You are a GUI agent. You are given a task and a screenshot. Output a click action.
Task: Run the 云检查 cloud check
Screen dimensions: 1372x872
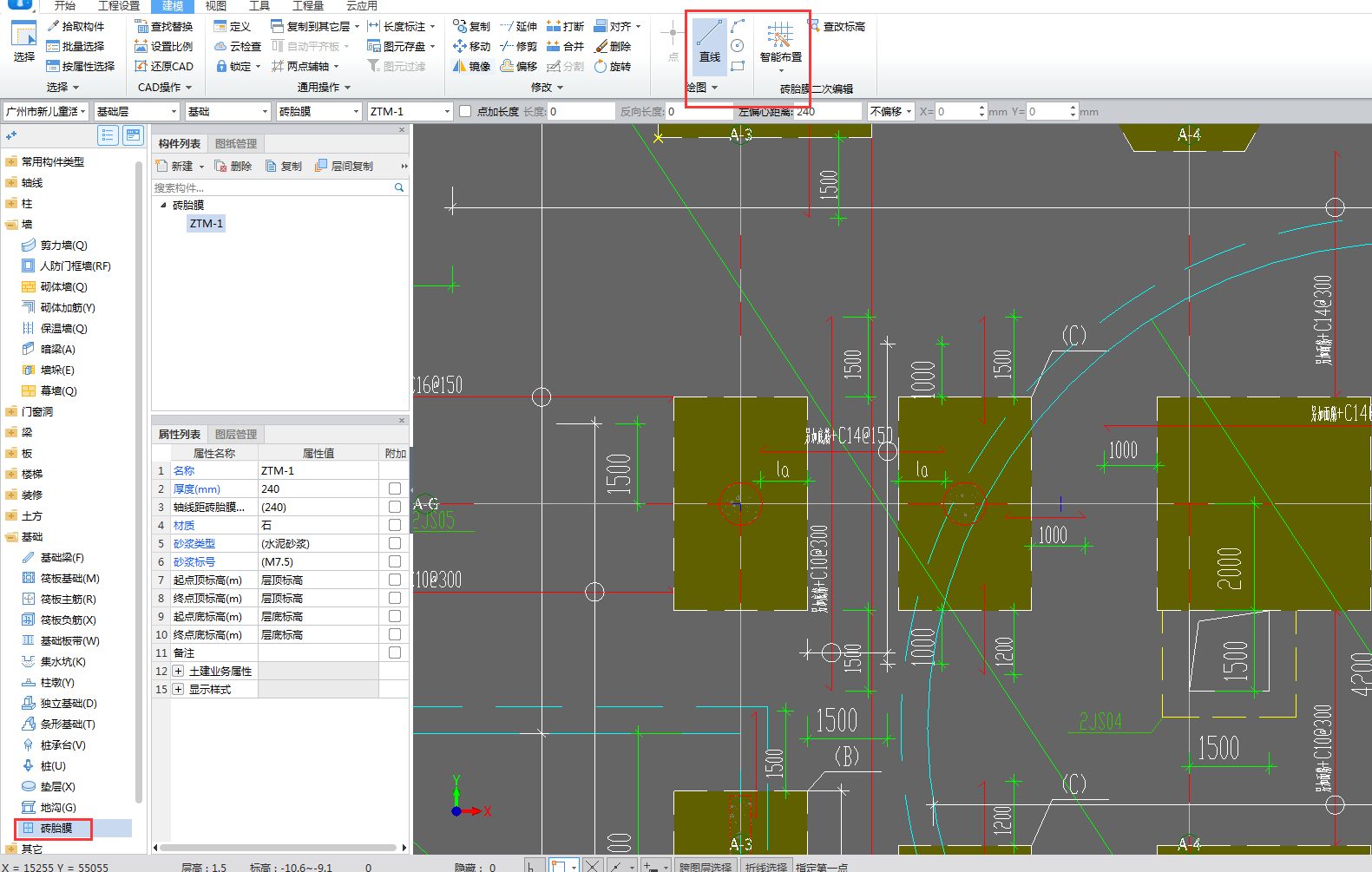pyautogui.click(x=238, y=46)
